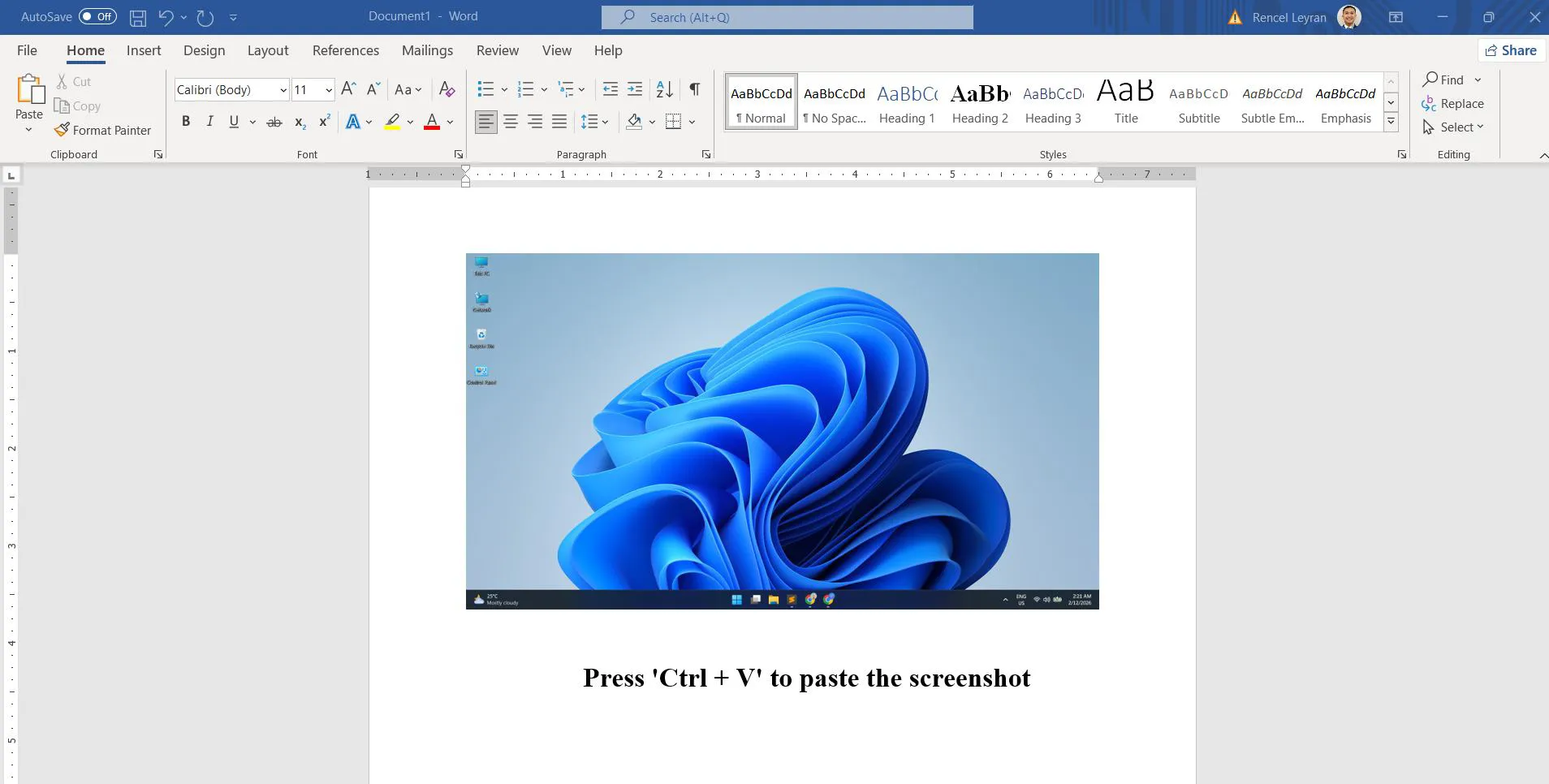Copy the selection to clipboard

click(x=77, y=106)
